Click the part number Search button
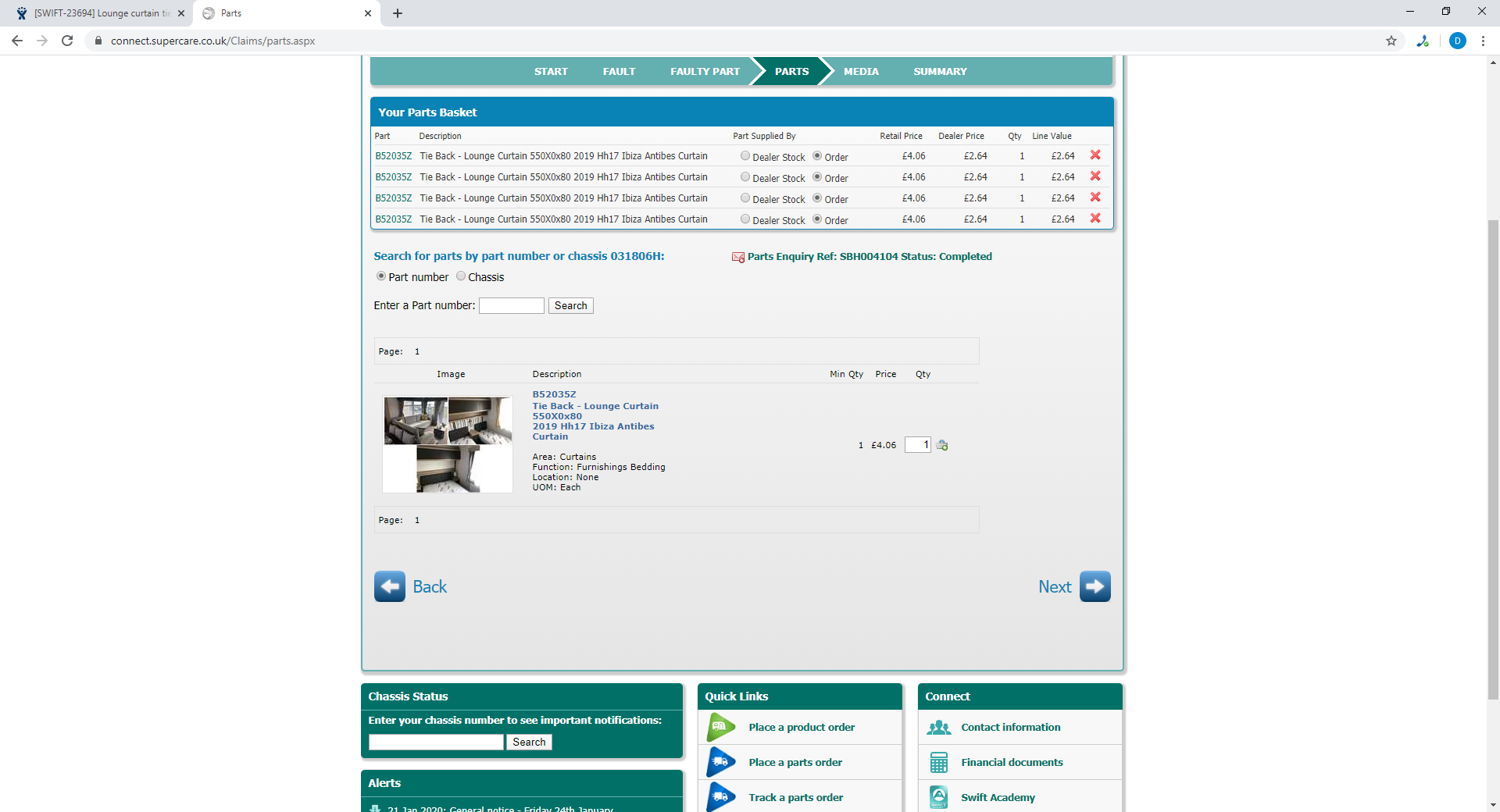Screen dimensions: 1500x812 [570, 306]
